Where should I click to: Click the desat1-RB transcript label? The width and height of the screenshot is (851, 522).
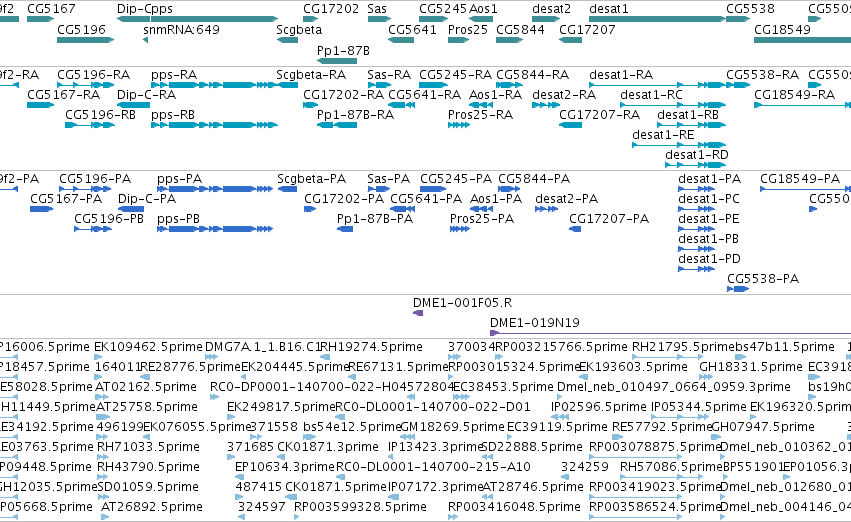tap(688, 114)
